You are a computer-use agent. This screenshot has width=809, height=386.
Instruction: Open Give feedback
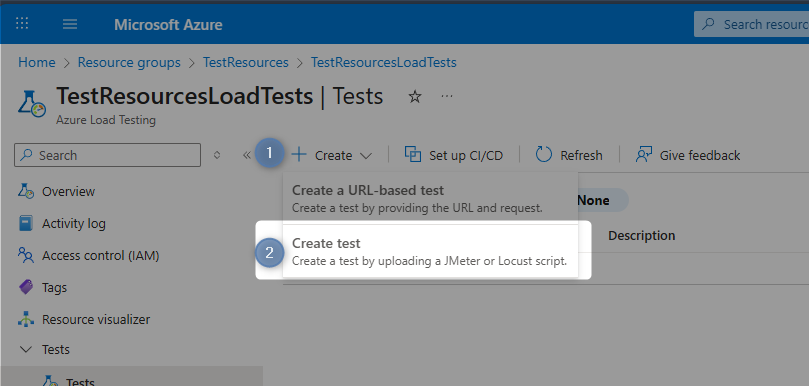point(688,155)
